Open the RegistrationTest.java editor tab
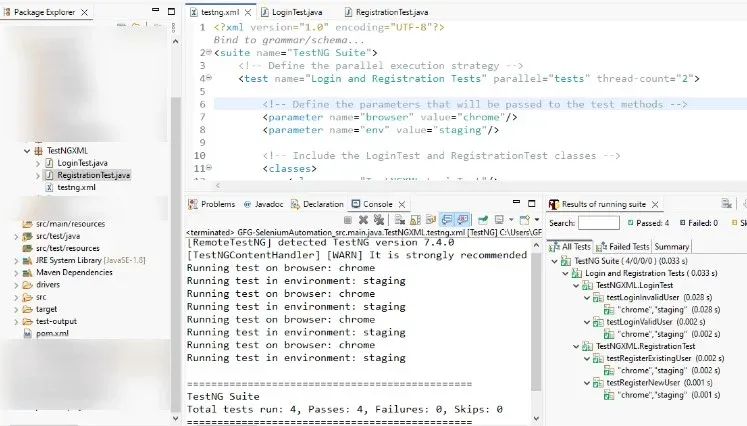The height and width of the screenshot is (426, 747). [386, 12]
